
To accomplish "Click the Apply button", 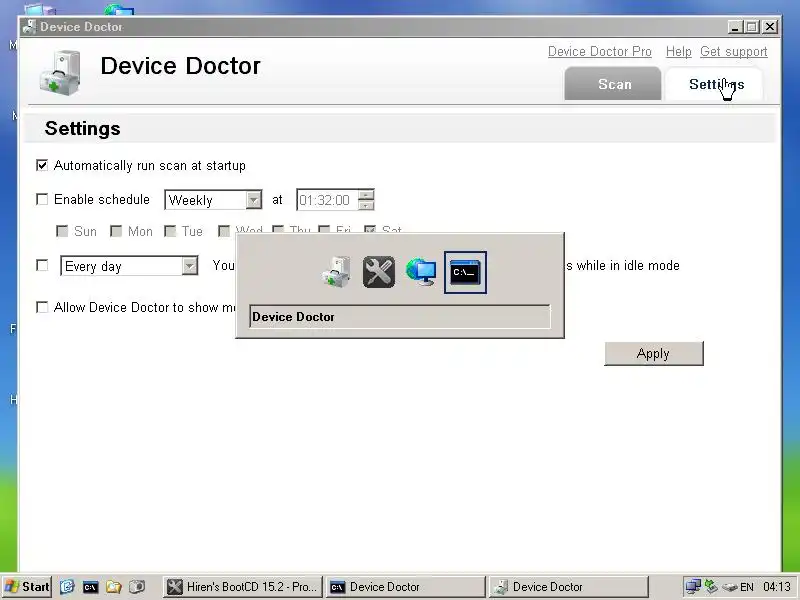I will [654, 354].
